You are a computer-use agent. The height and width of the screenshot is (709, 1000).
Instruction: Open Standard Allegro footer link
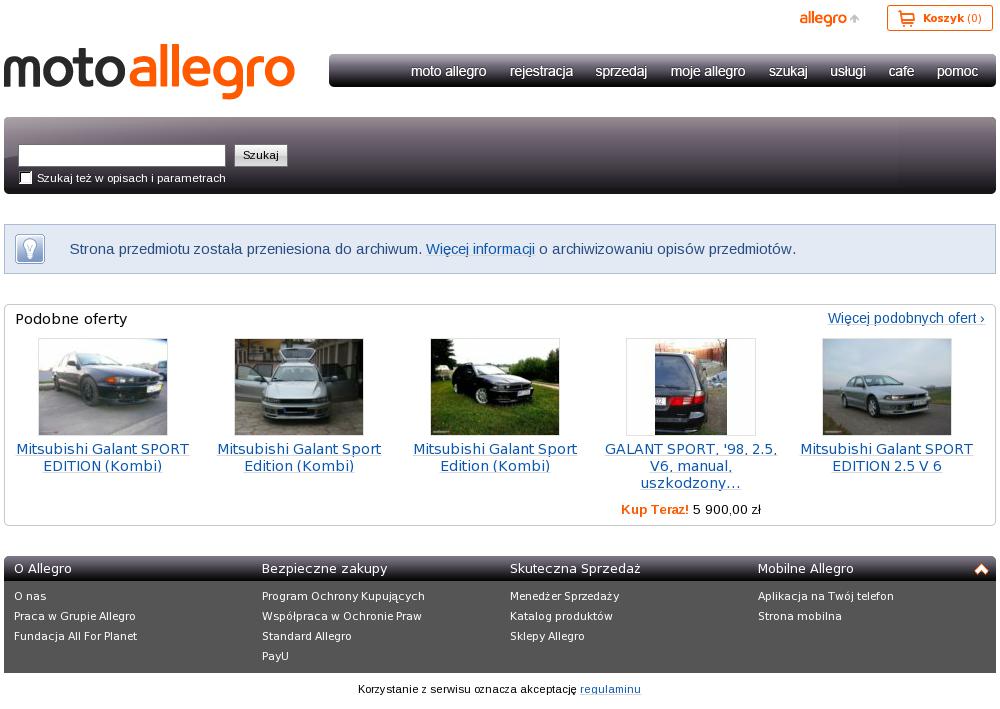306,636
